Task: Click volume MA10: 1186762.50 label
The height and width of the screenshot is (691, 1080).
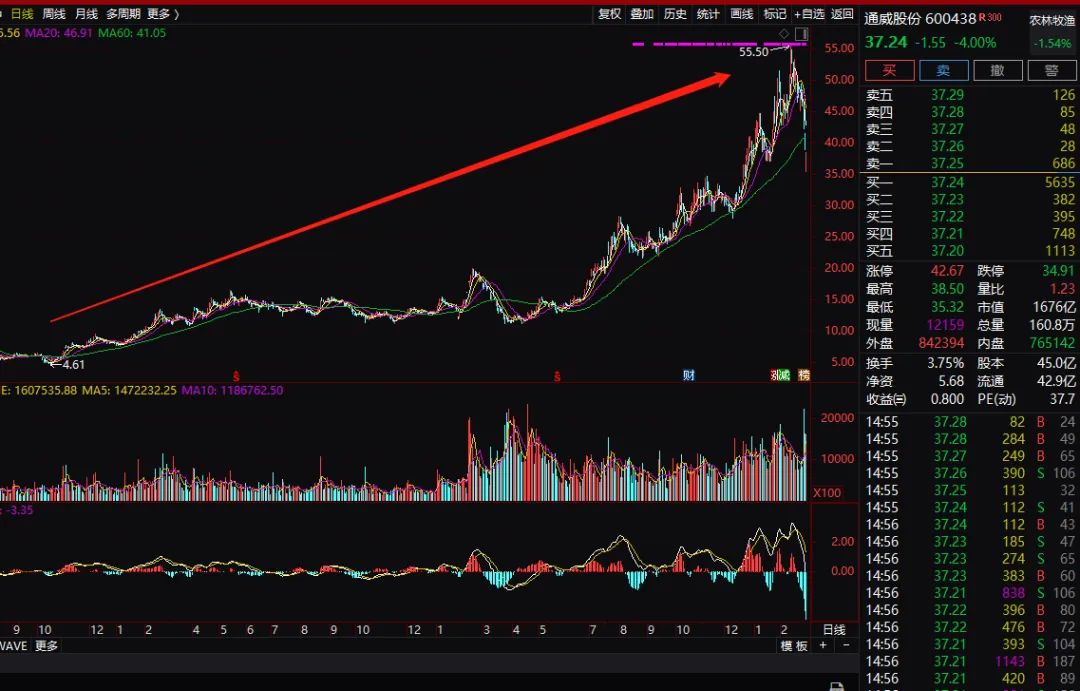Action: (x=232, y=390)
